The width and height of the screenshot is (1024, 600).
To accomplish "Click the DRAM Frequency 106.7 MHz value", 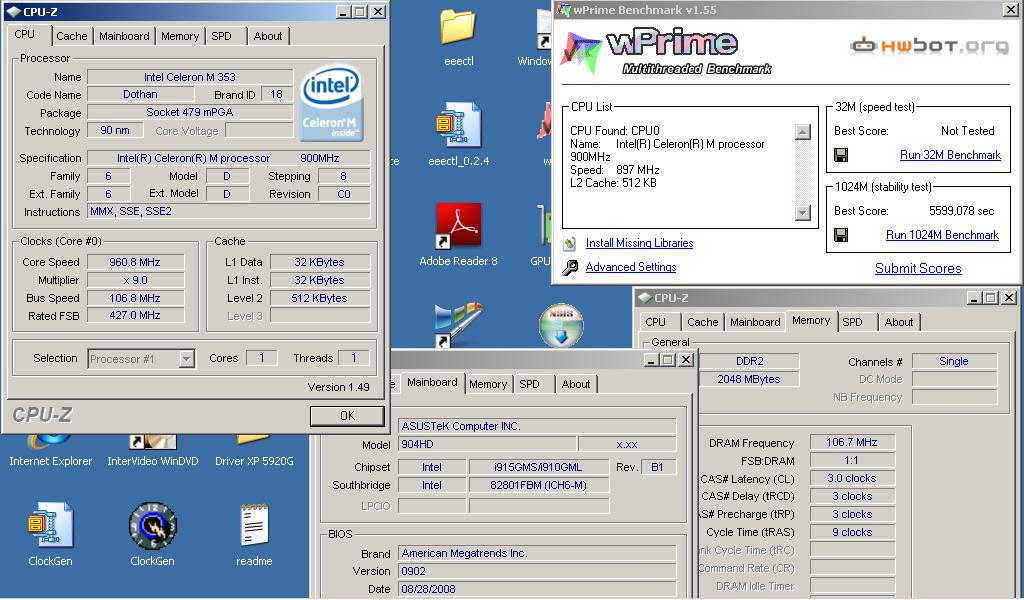I will click(852, 443).
